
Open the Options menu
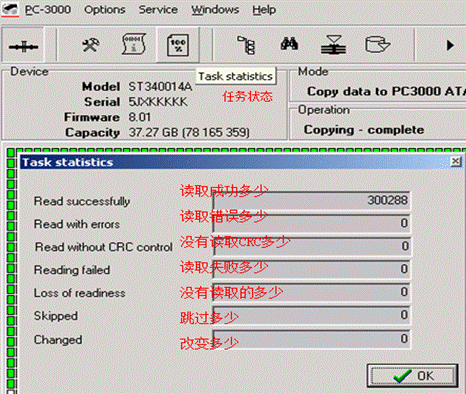105,10
